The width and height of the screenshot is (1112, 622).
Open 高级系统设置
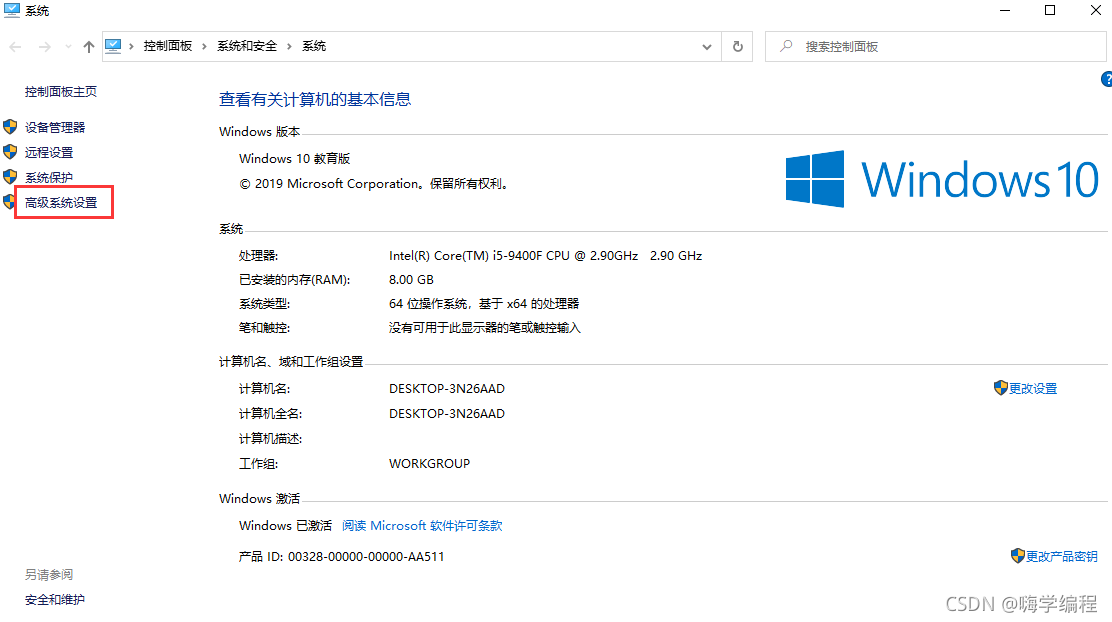pyautogui.click(x=61, y=203)
